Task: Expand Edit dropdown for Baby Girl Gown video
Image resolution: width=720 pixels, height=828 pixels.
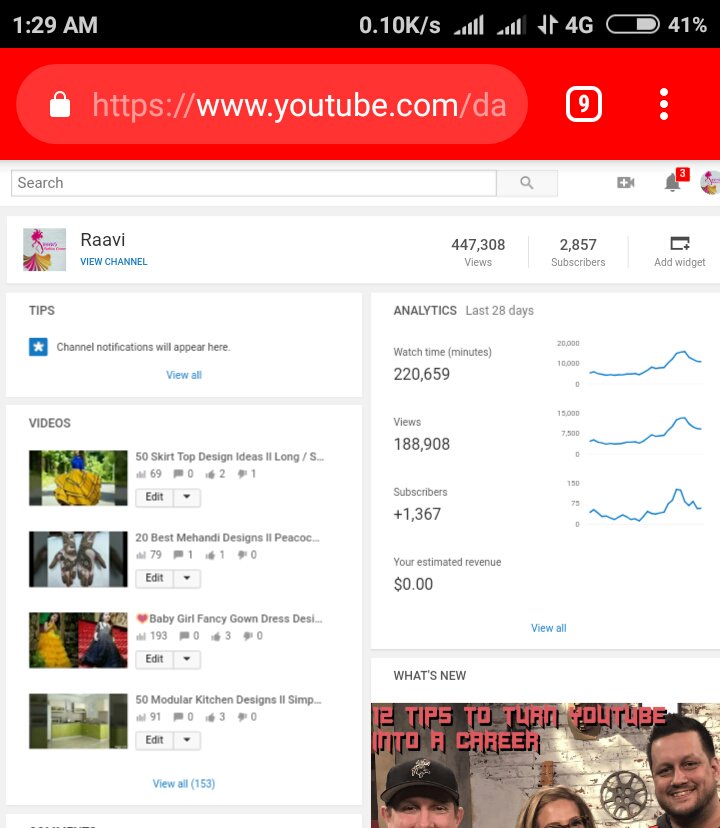Action: tap(186, 659)
